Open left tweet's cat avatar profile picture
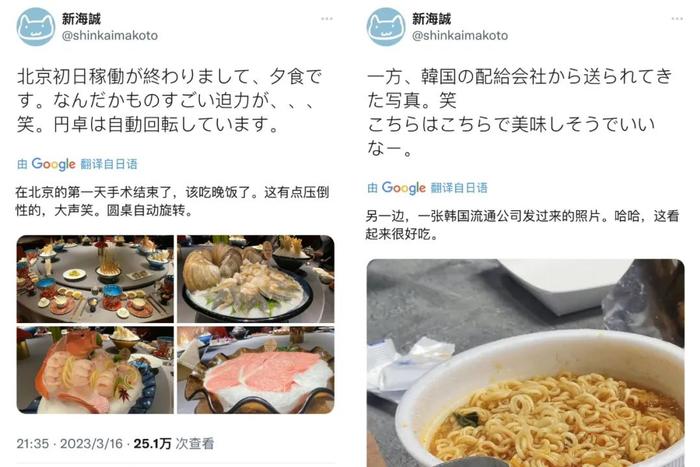 click(36, 27)
